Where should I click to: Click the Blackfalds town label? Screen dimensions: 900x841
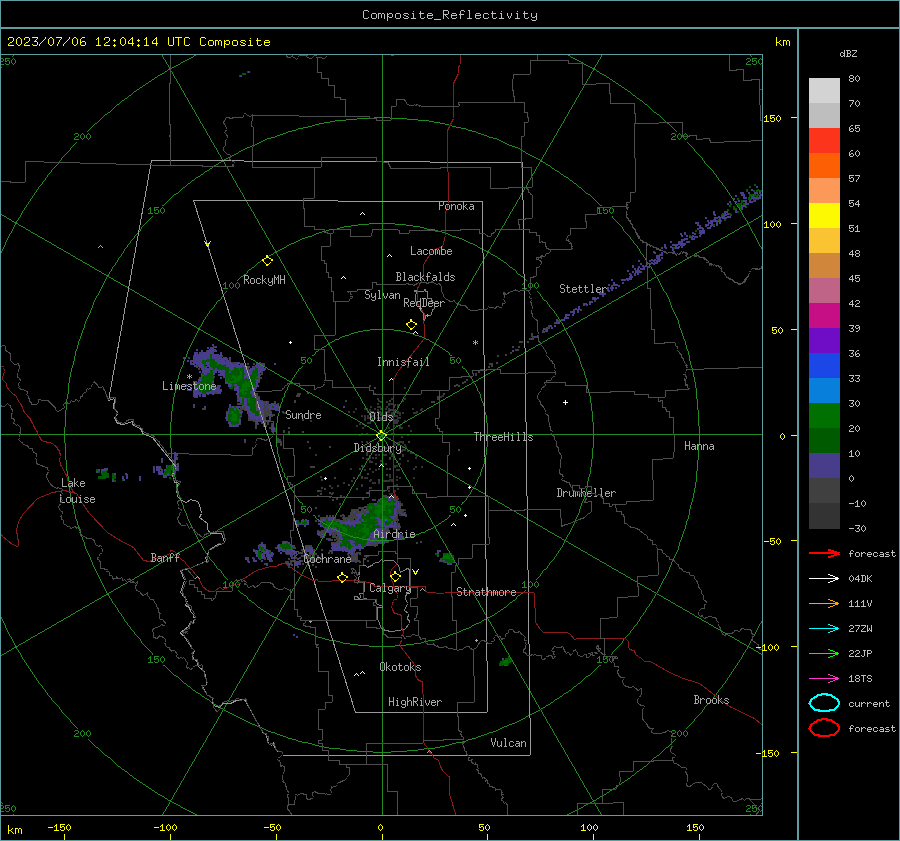(425, 277)
